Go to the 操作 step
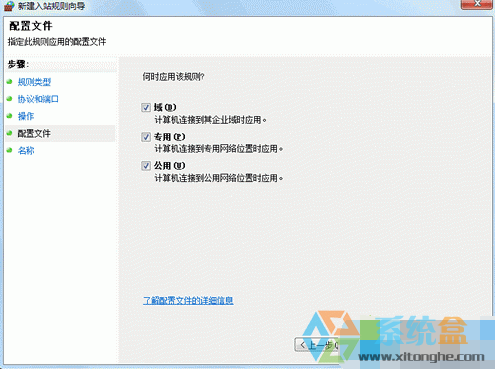Viewport: 495px width, 369px height. [x=26, y=116]
